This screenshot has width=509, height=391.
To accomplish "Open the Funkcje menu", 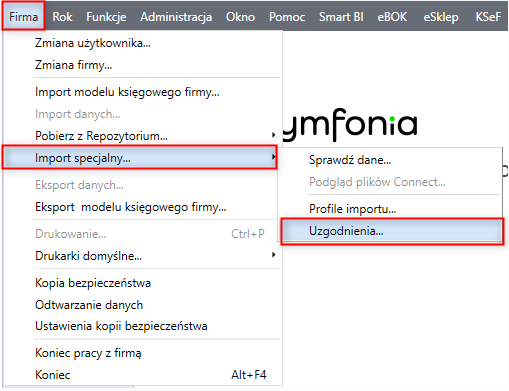I will coord(106,17).
